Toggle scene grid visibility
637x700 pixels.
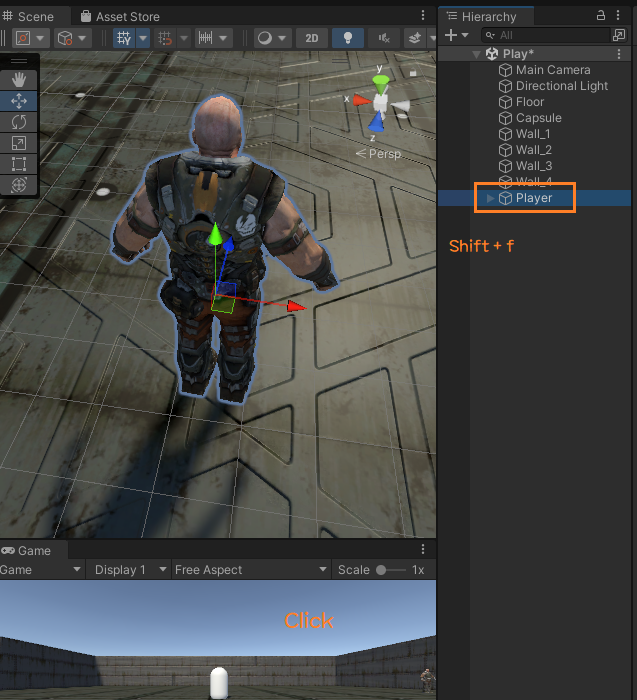click(x=124, y=38)
